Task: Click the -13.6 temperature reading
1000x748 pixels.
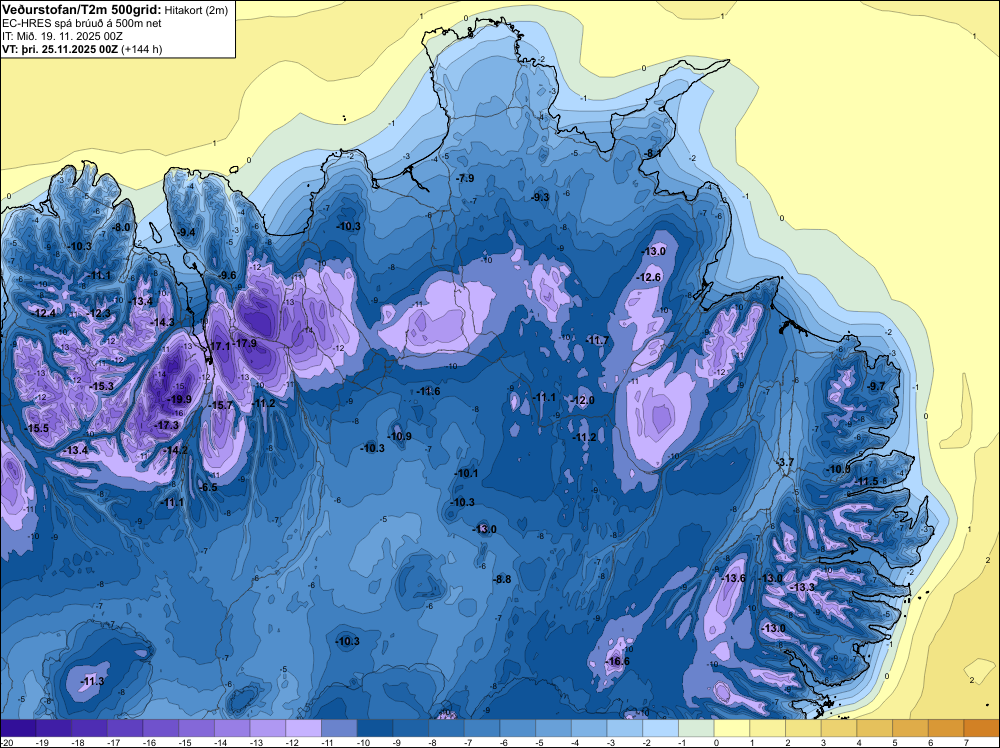Action: (733, 578)
